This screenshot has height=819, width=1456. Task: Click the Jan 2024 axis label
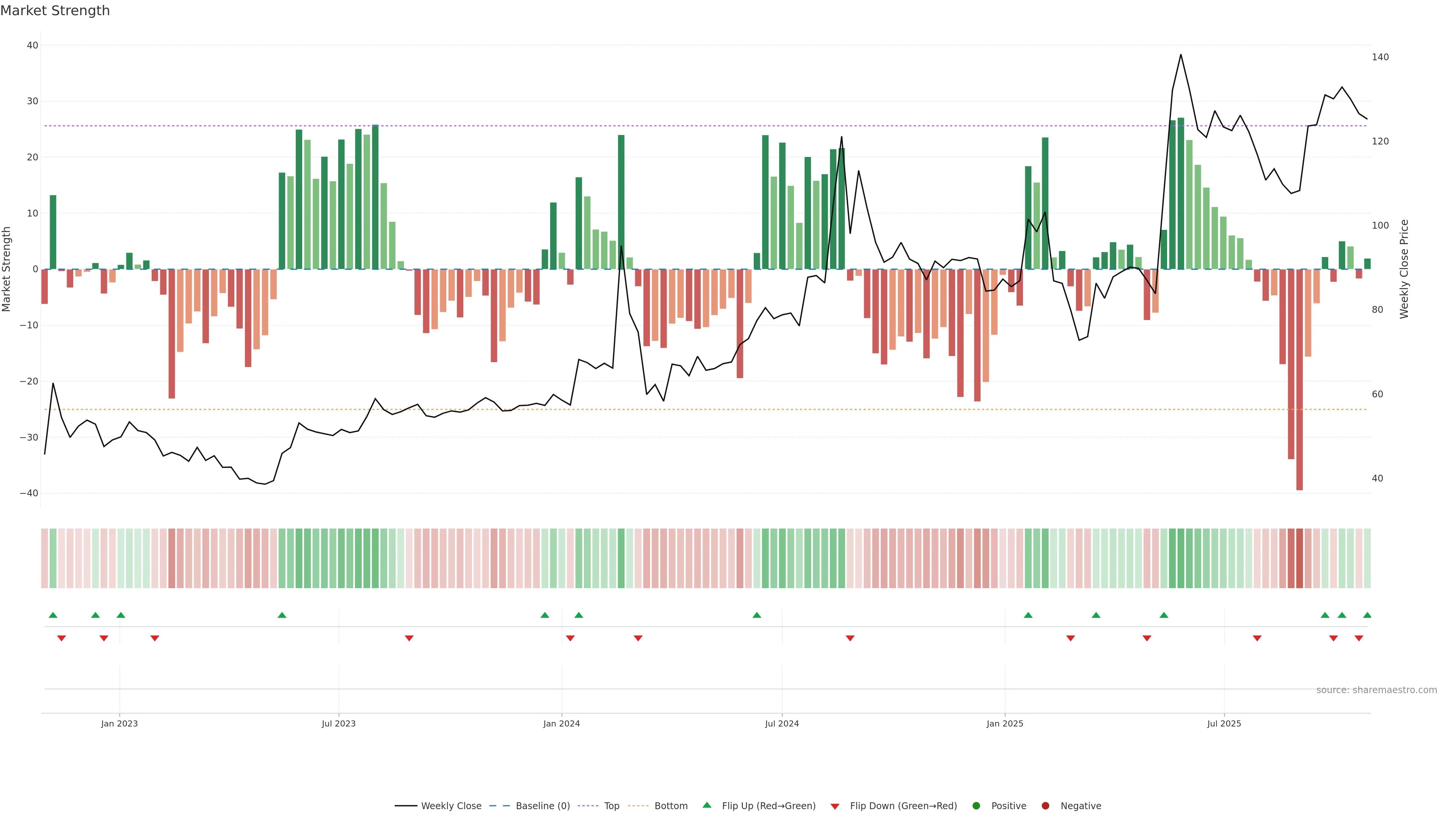(561, 723)
